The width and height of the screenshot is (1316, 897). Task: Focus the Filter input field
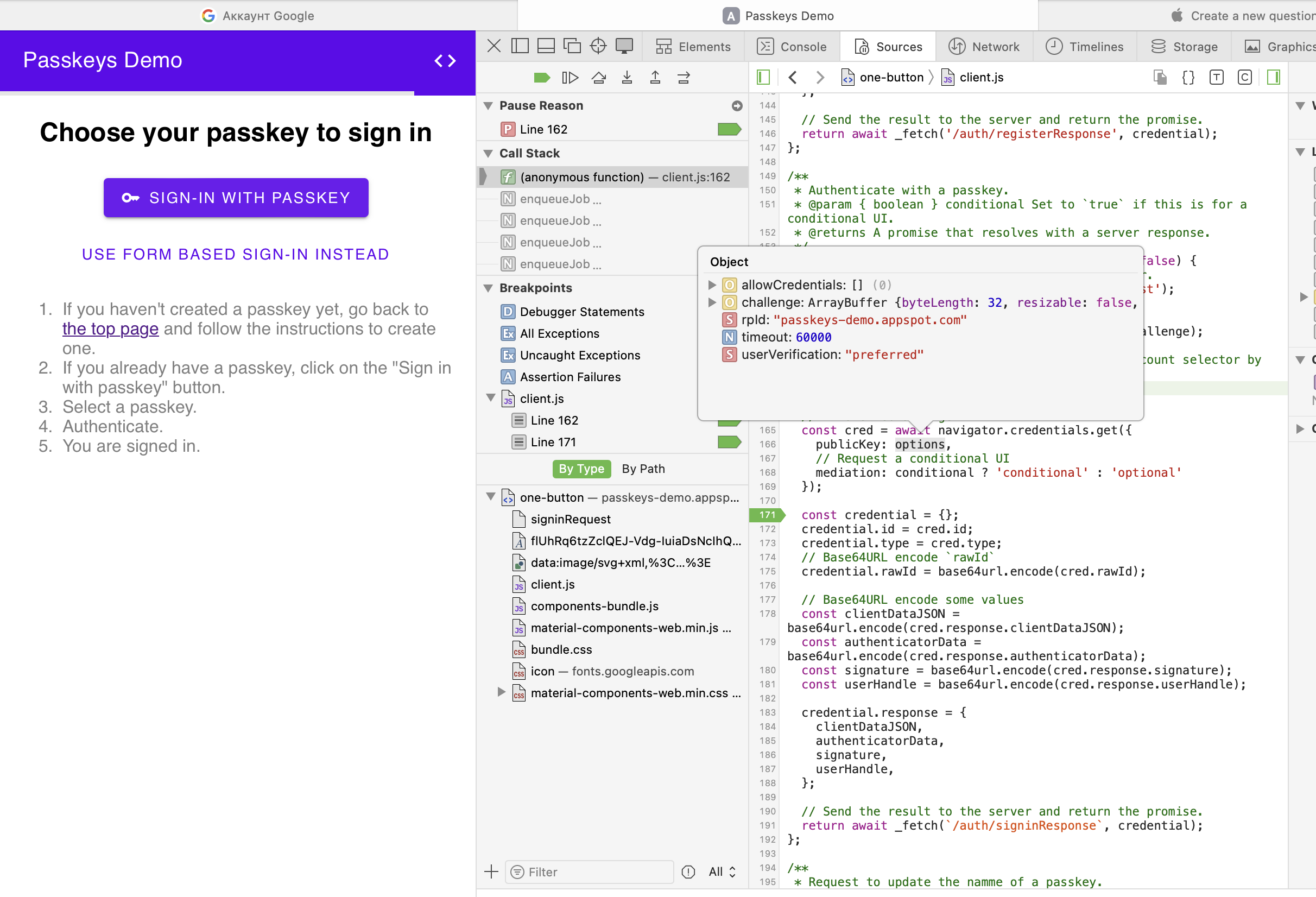click(590, 871)
